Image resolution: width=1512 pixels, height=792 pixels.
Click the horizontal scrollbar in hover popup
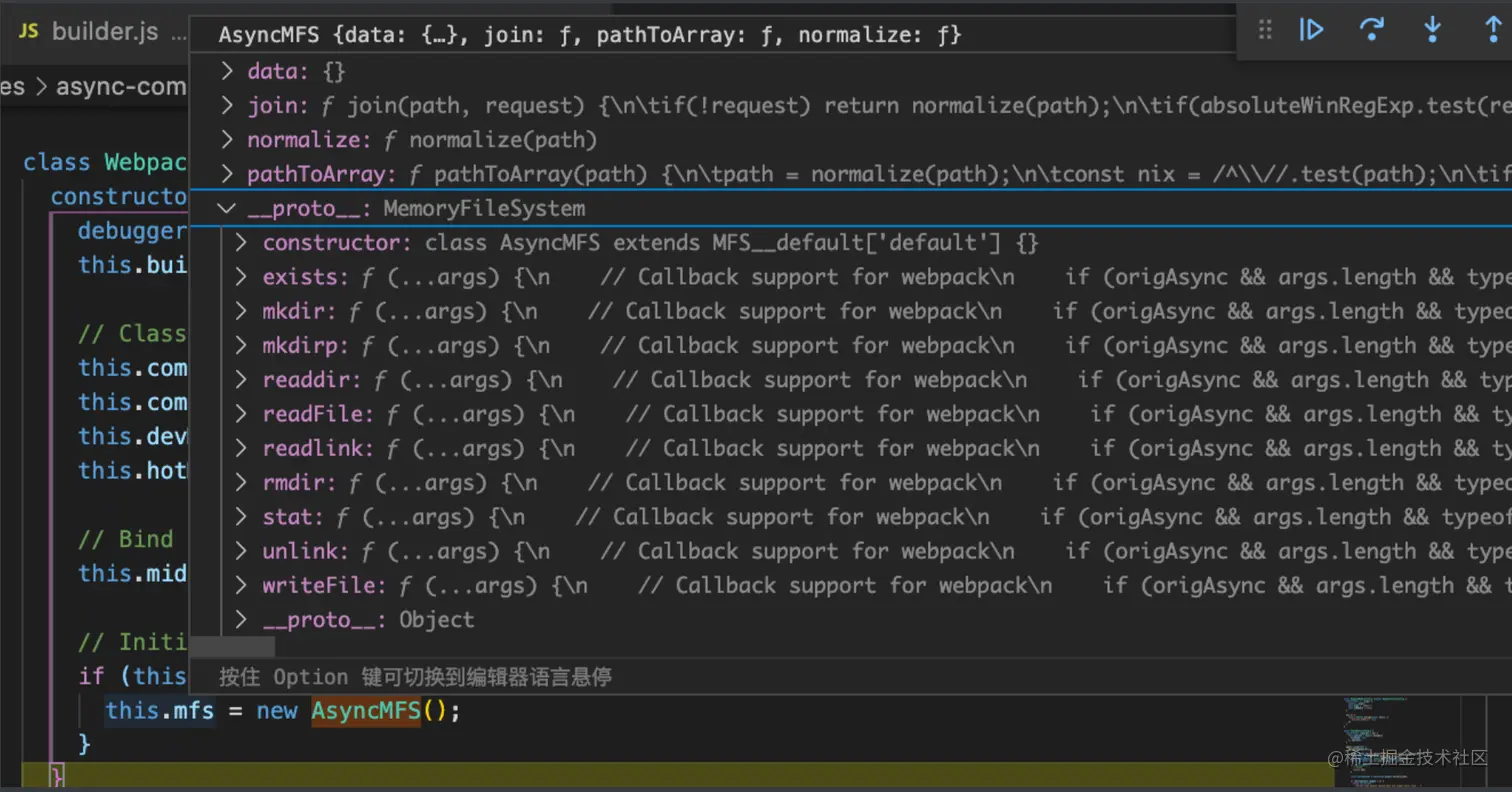(x=232, y=646)
